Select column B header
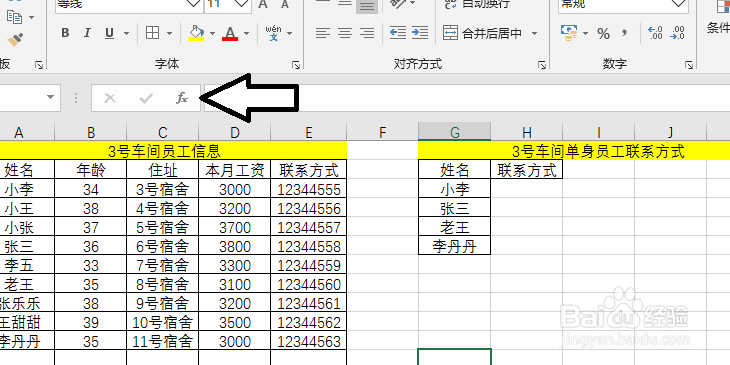 pyautogui.click(x=91, y=133)
